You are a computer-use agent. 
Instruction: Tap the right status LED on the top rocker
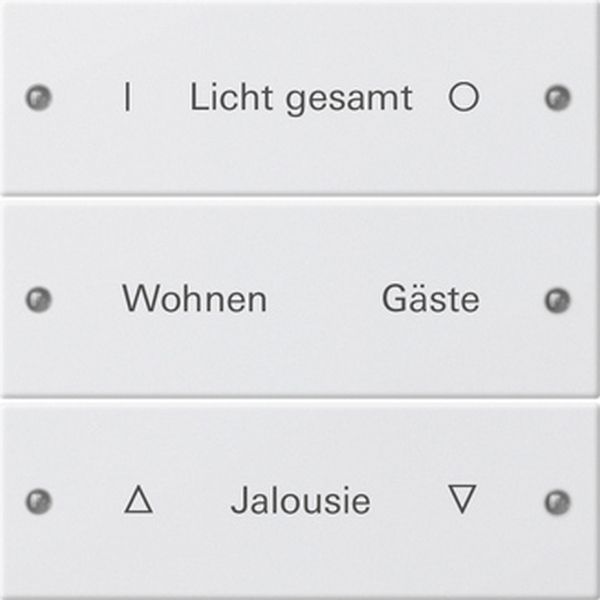557,98
